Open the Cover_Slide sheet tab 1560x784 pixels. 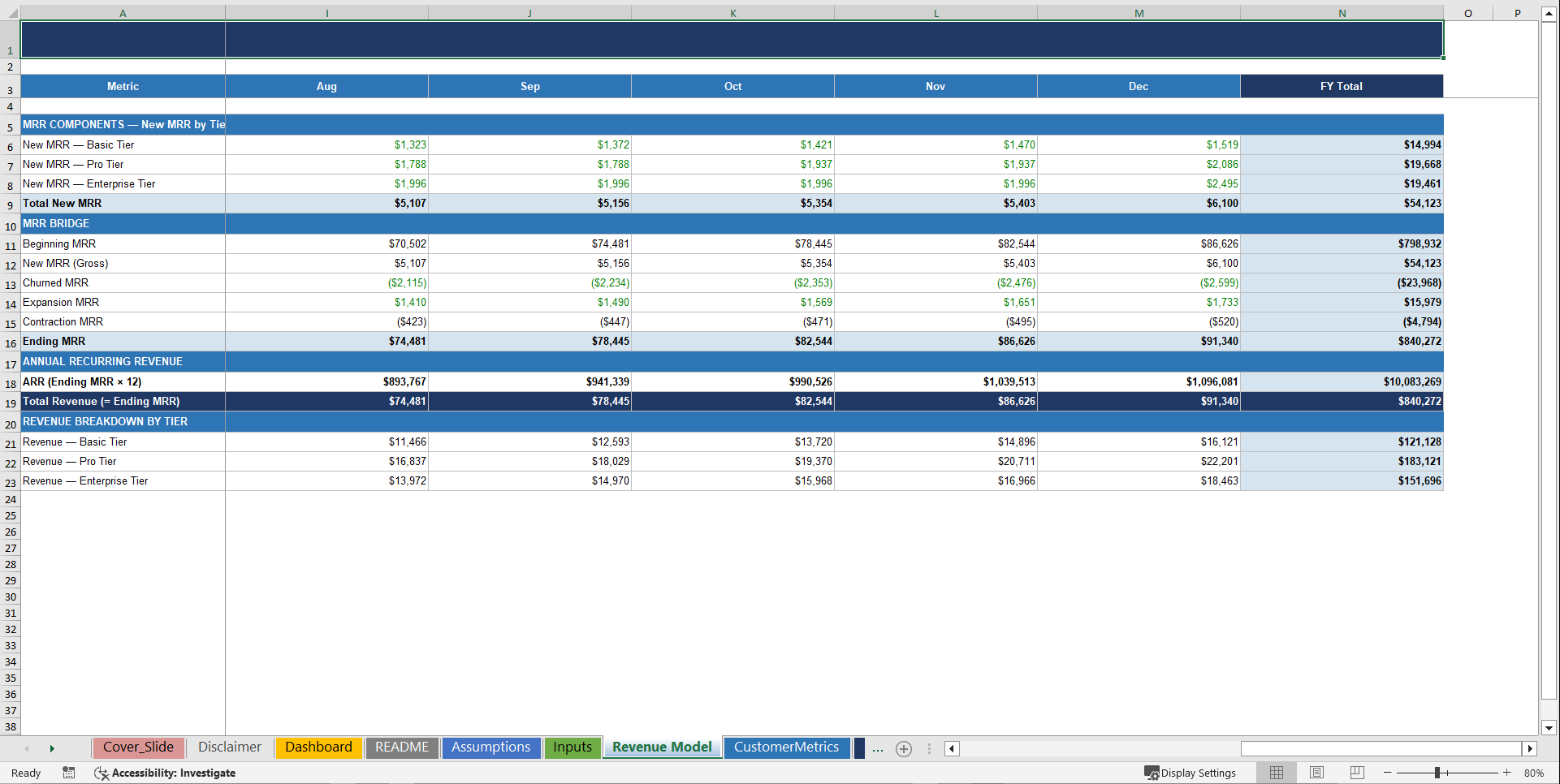point(138,747)
